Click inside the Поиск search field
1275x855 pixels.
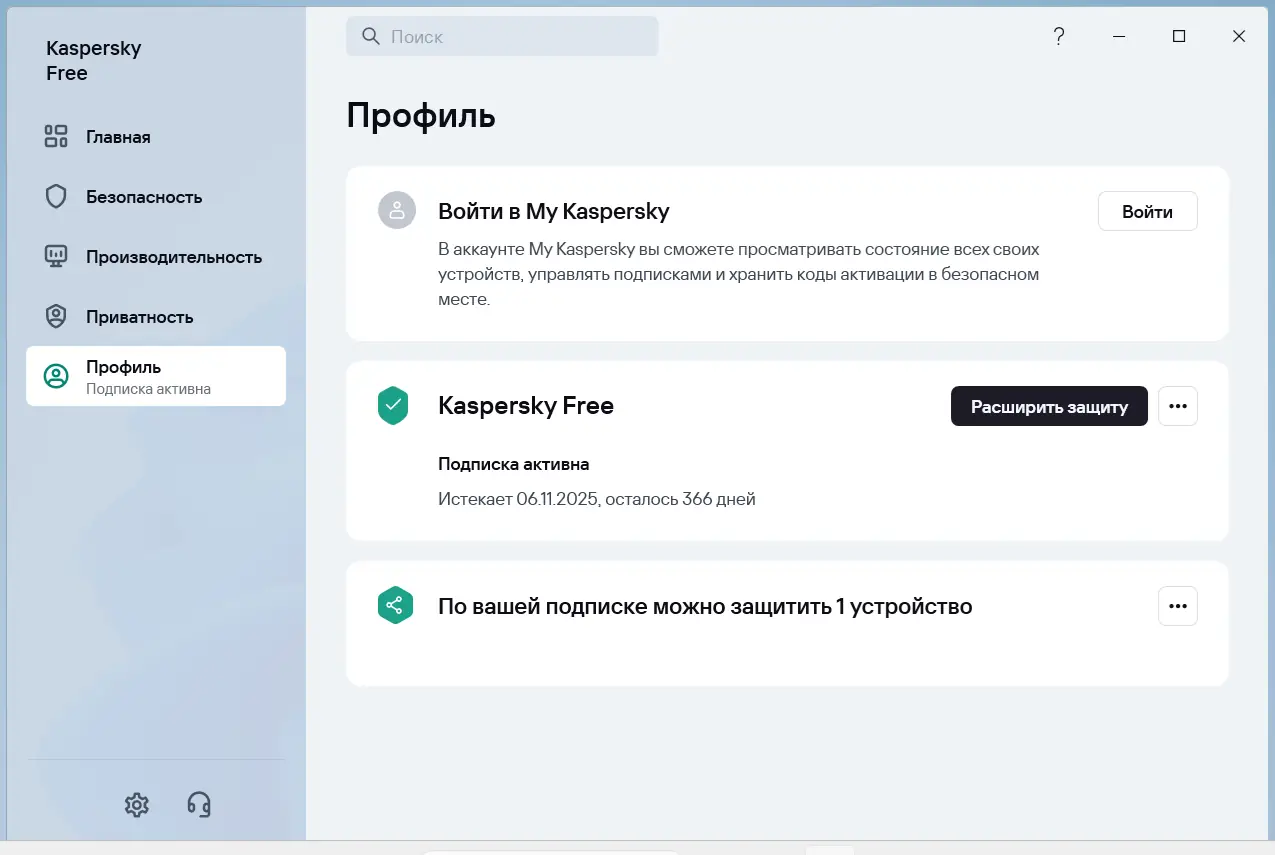[500, 36]
